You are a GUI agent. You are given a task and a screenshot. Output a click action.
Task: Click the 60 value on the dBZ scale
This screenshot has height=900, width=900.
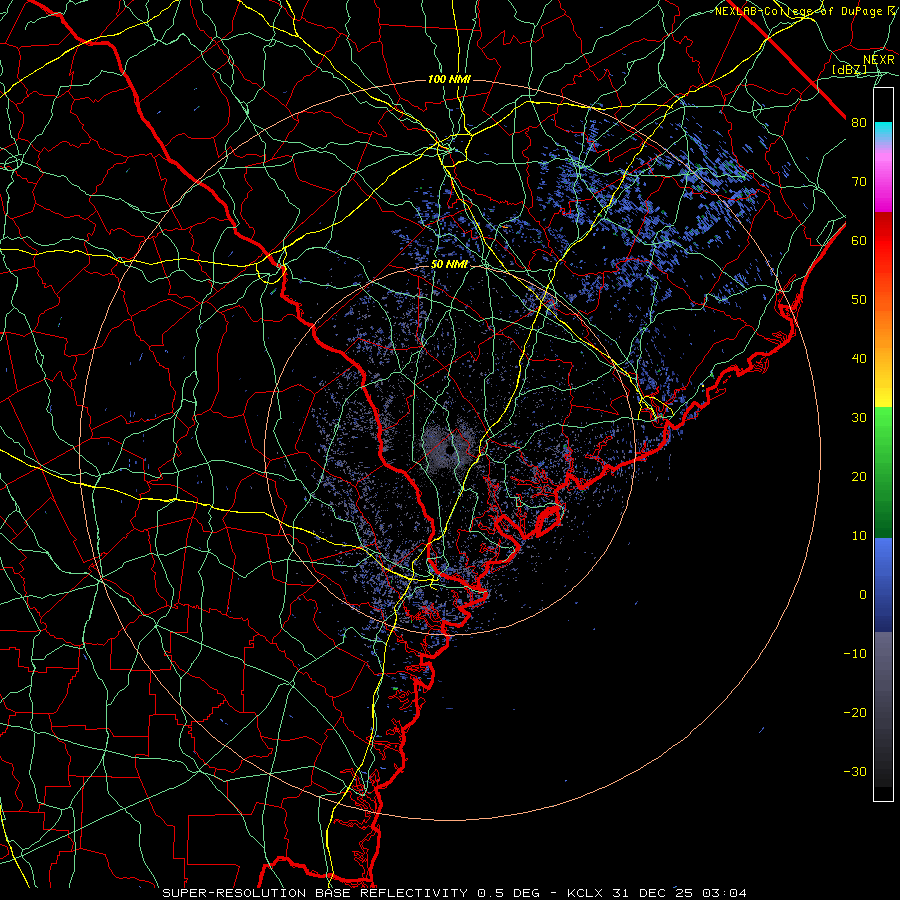point(859,240)
